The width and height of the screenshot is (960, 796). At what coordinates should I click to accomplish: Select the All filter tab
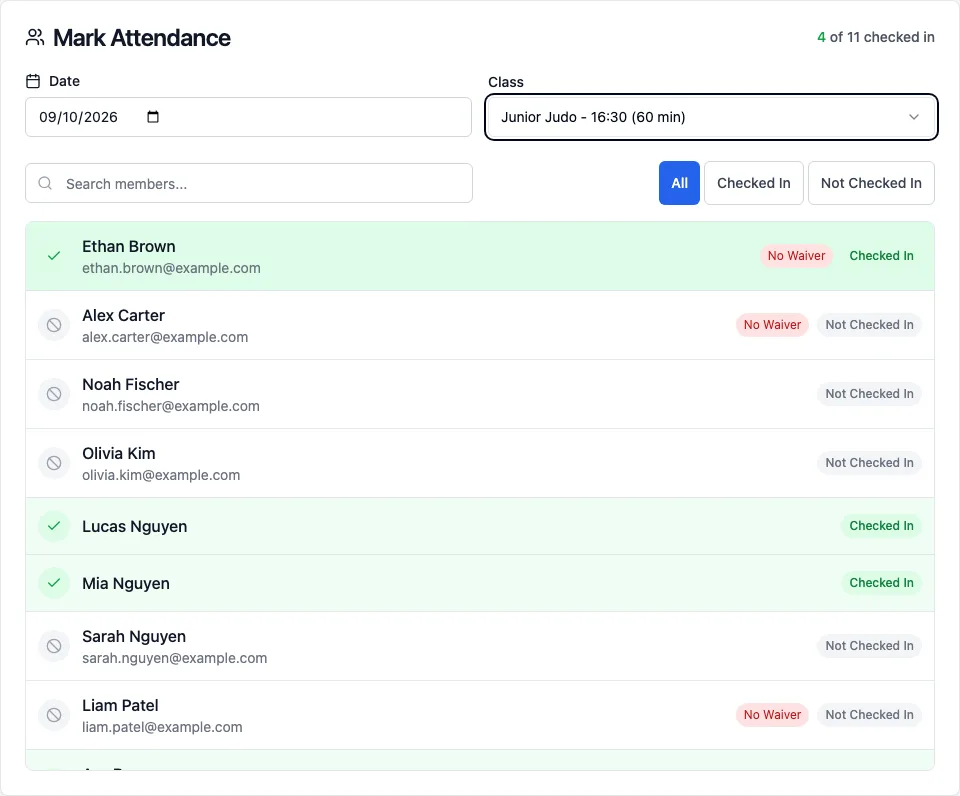coord(679,183)
